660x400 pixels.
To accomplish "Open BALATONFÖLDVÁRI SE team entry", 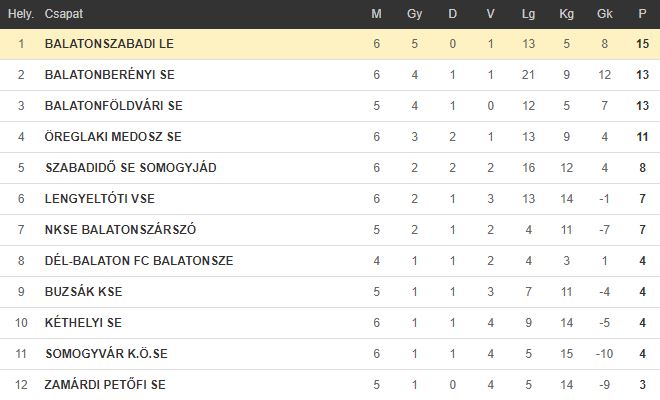I will click(x=114, y=106).
